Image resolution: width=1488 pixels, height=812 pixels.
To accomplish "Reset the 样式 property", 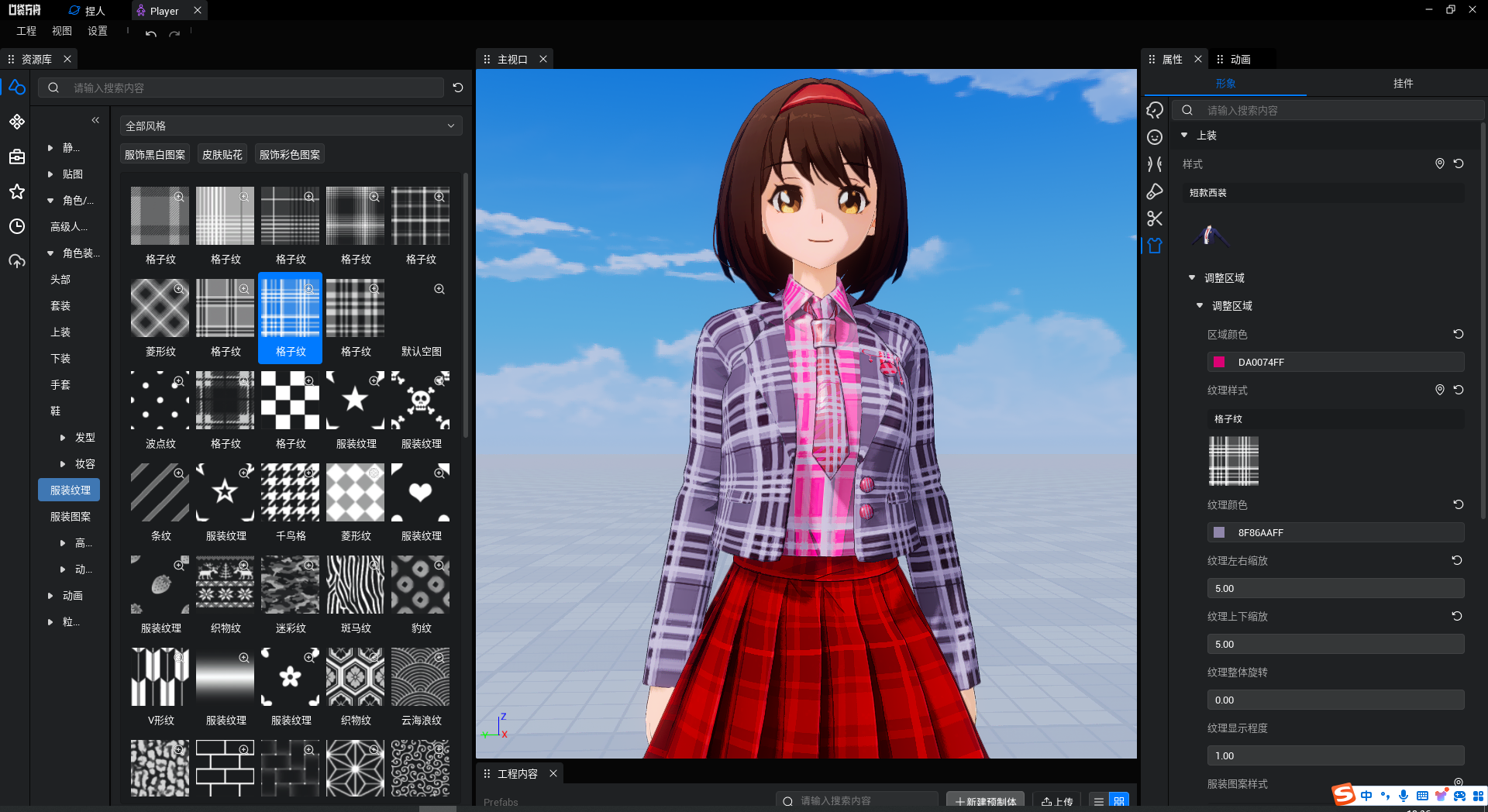I will point(1459,163).
